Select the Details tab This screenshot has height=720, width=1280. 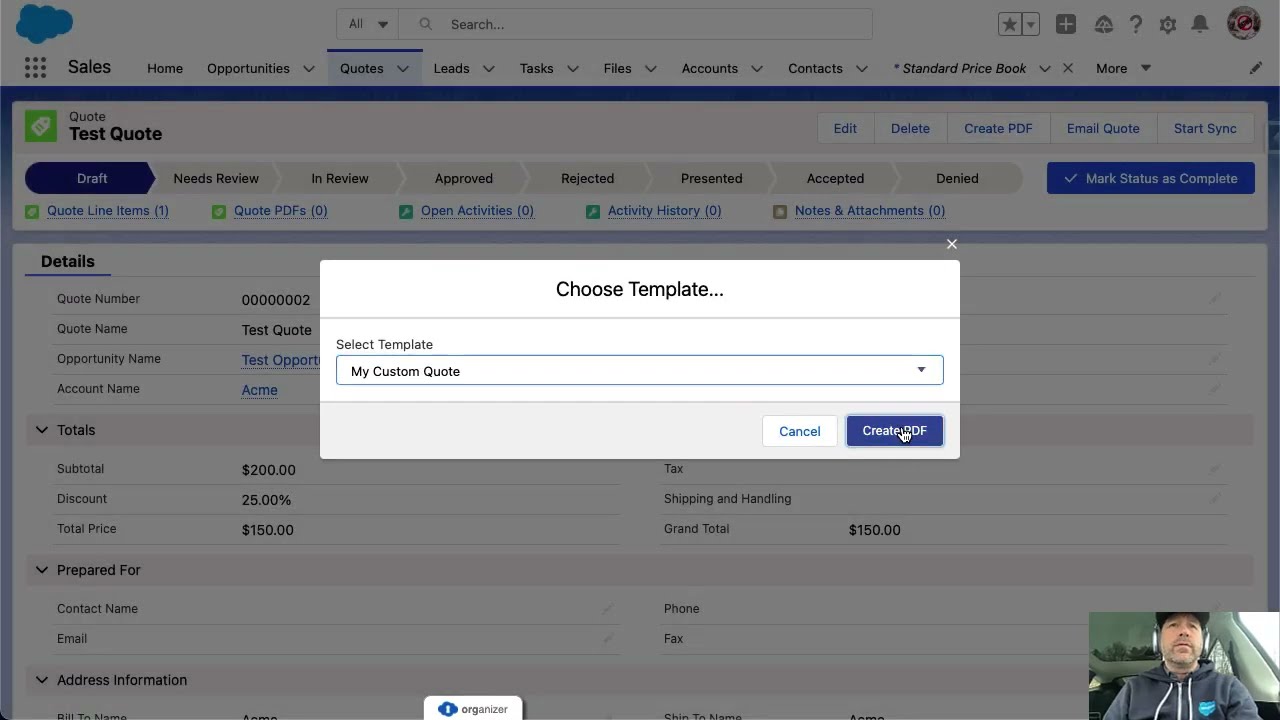coord(68,261)
